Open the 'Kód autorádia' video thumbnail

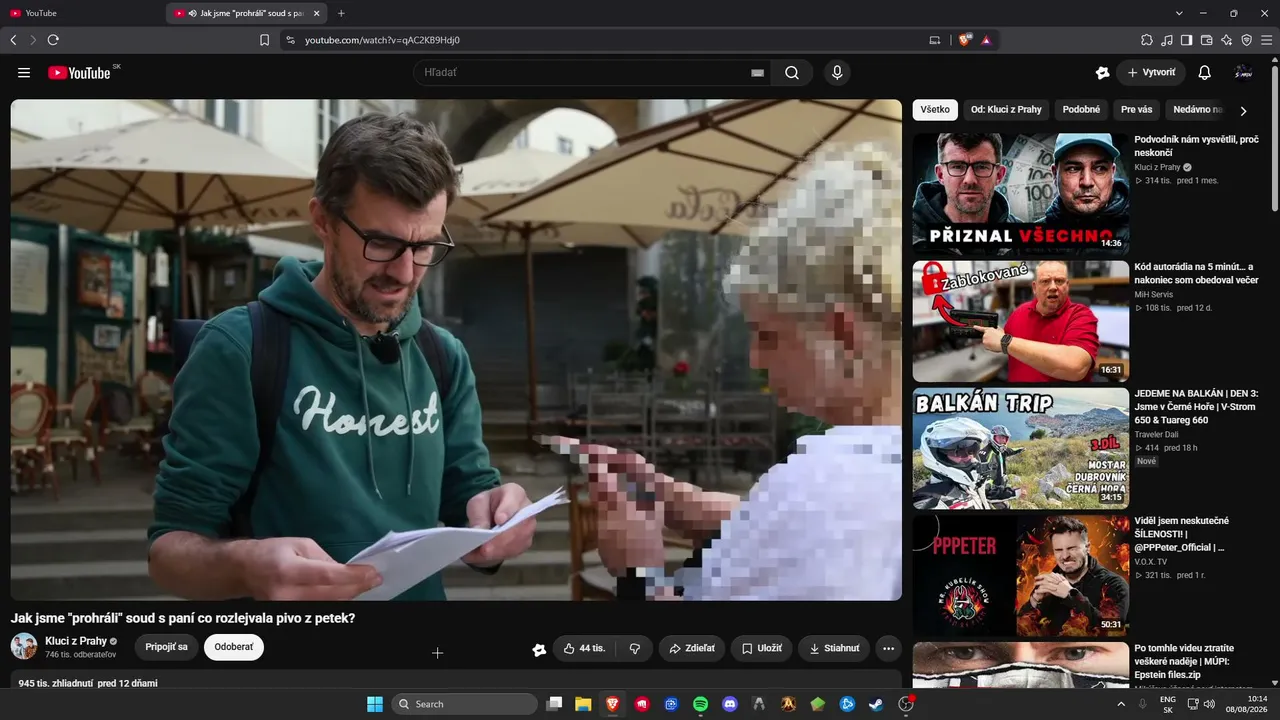1020,321
